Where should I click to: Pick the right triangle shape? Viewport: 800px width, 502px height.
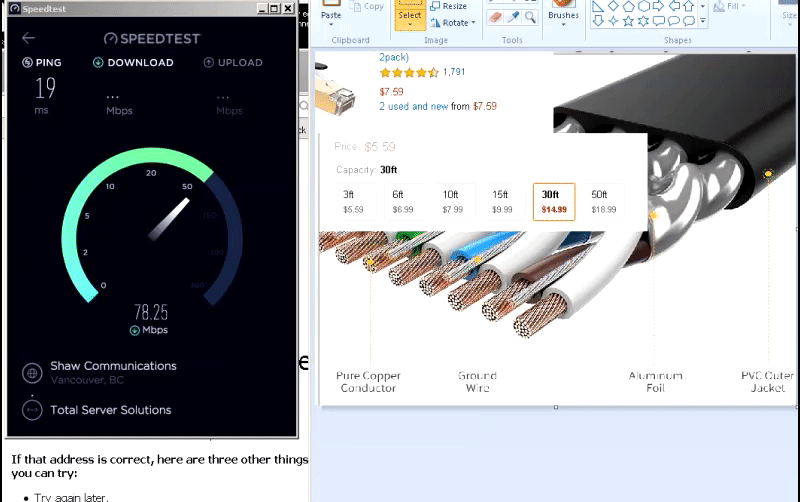click(x=598, y=6)
